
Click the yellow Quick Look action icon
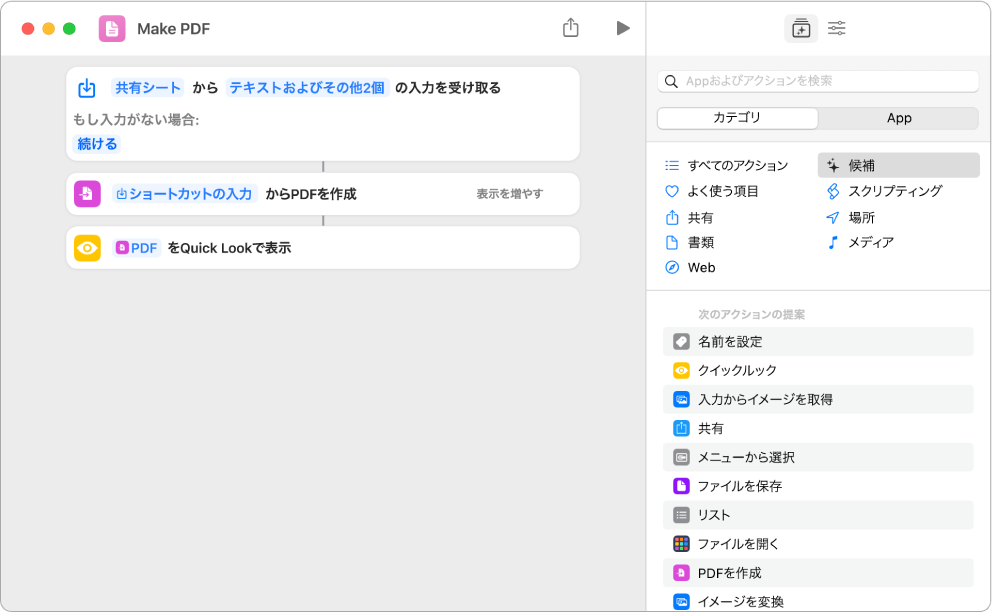tap(87, 248)
